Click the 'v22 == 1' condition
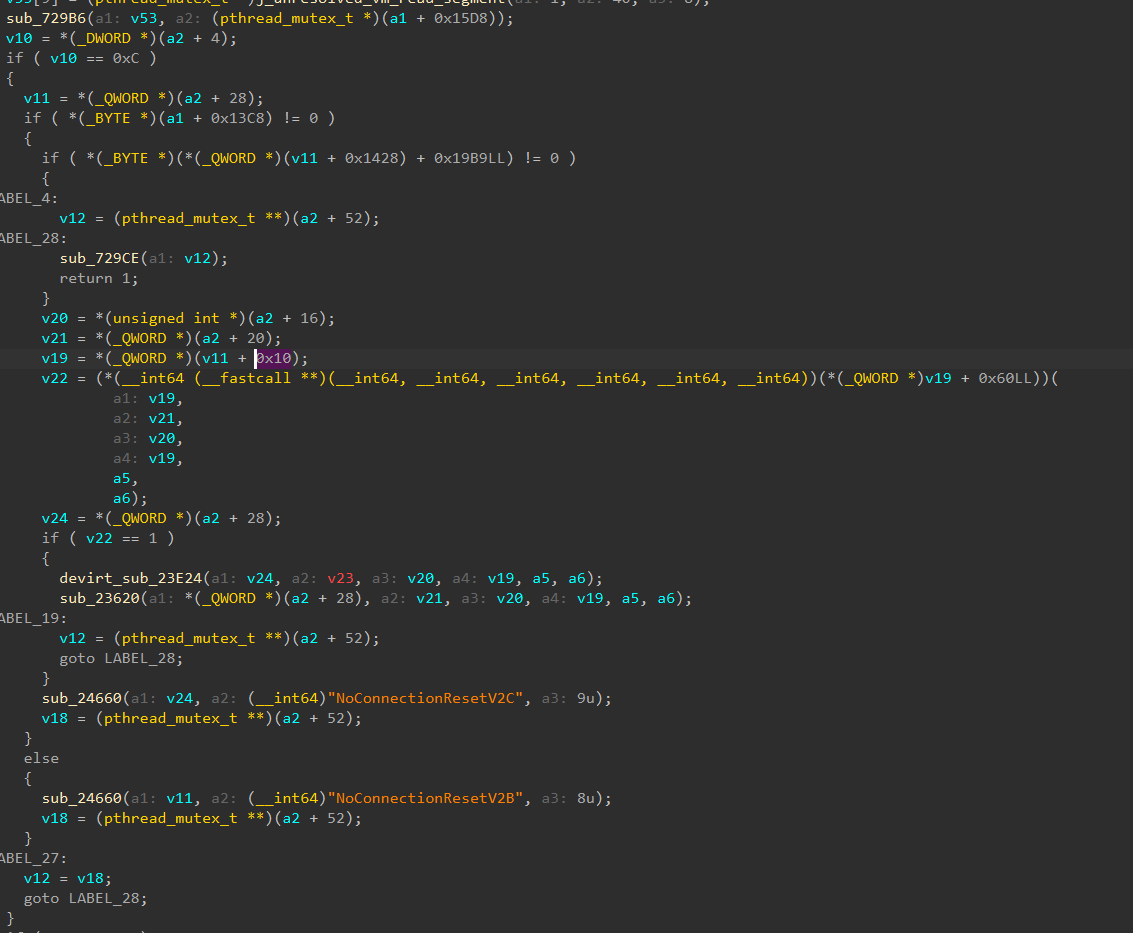The image size is (1133, 933). pos(121,539)
